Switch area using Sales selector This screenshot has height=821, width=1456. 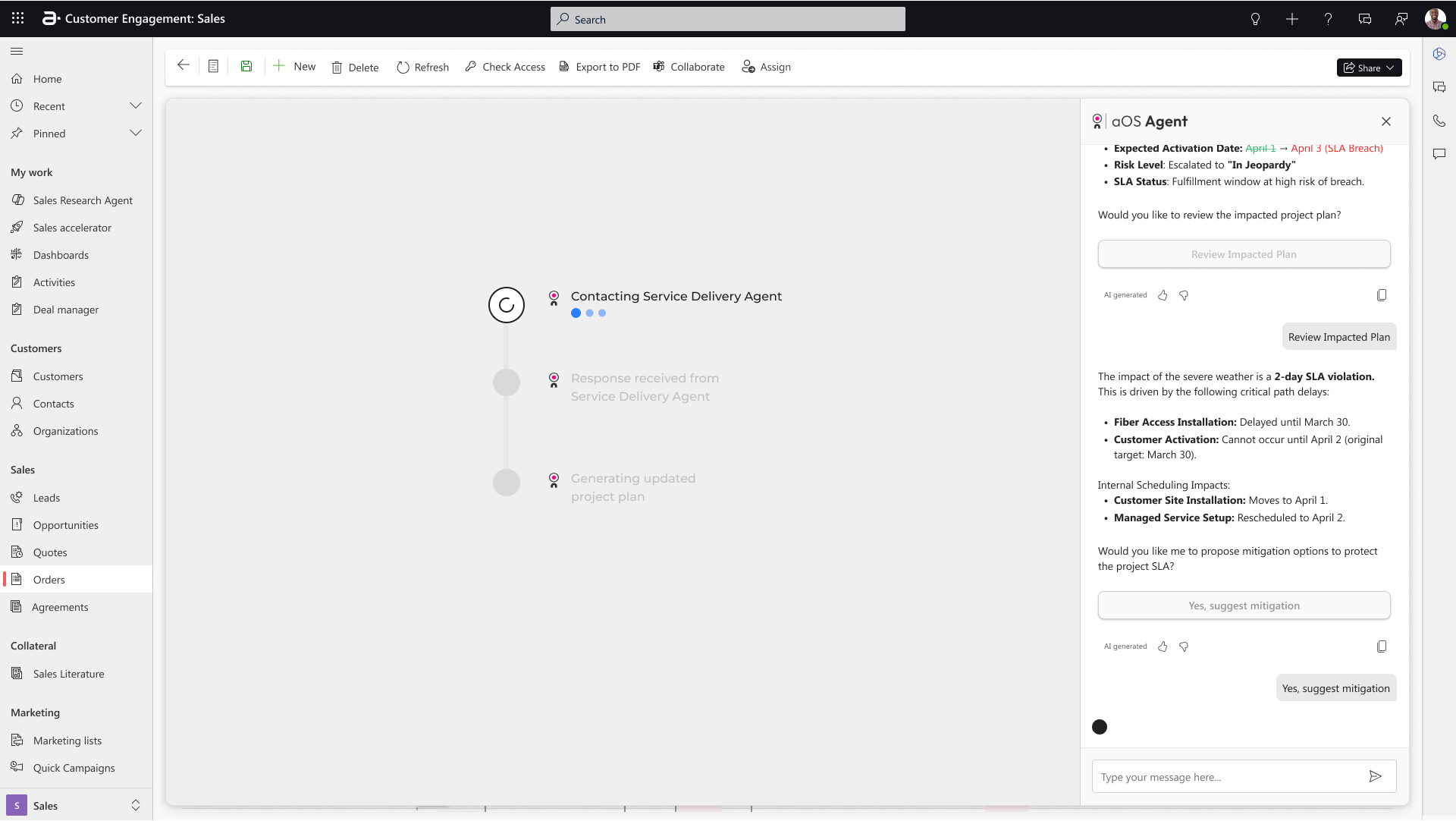click(x=76, y=805)
